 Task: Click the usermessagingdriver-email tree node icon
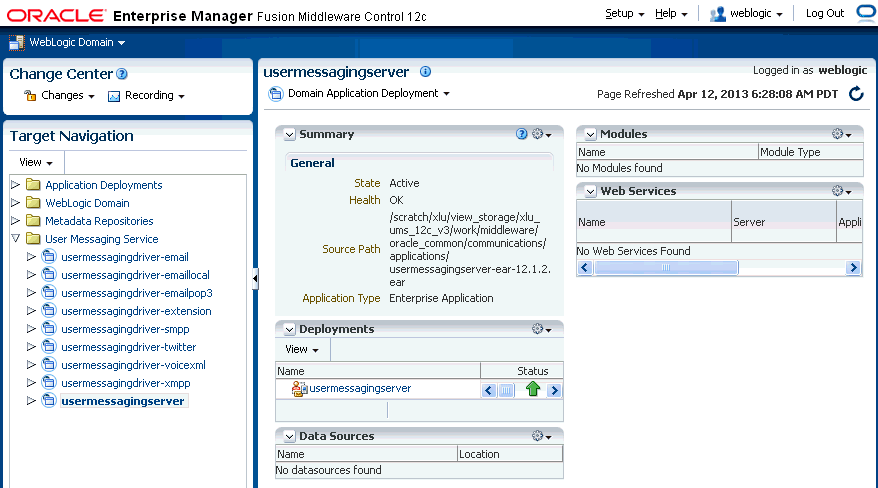click(49, 257)
